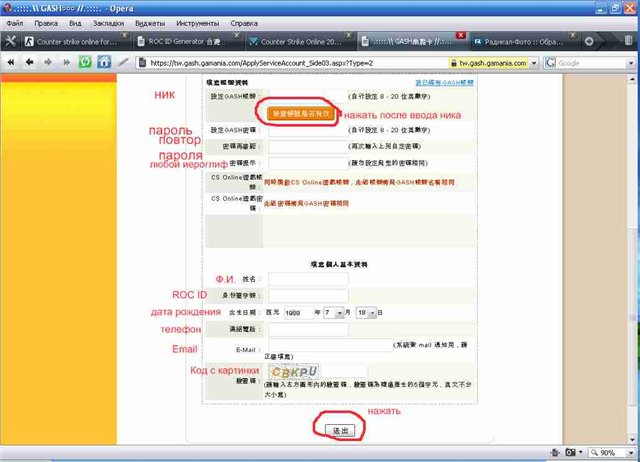The image size is (640, 462).
Task: Click the Google search engine icon
Action: (550, 62)
